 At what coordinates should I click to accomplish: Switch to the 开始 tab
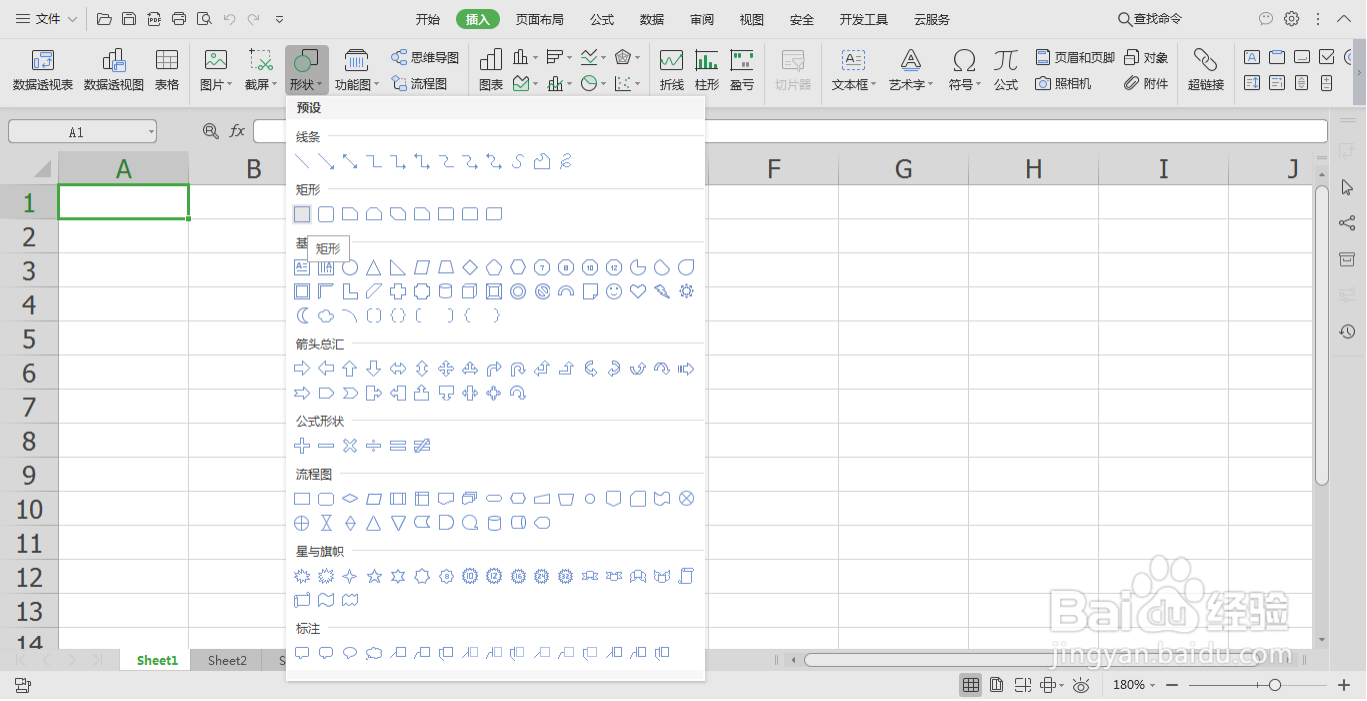coord(427,19)
